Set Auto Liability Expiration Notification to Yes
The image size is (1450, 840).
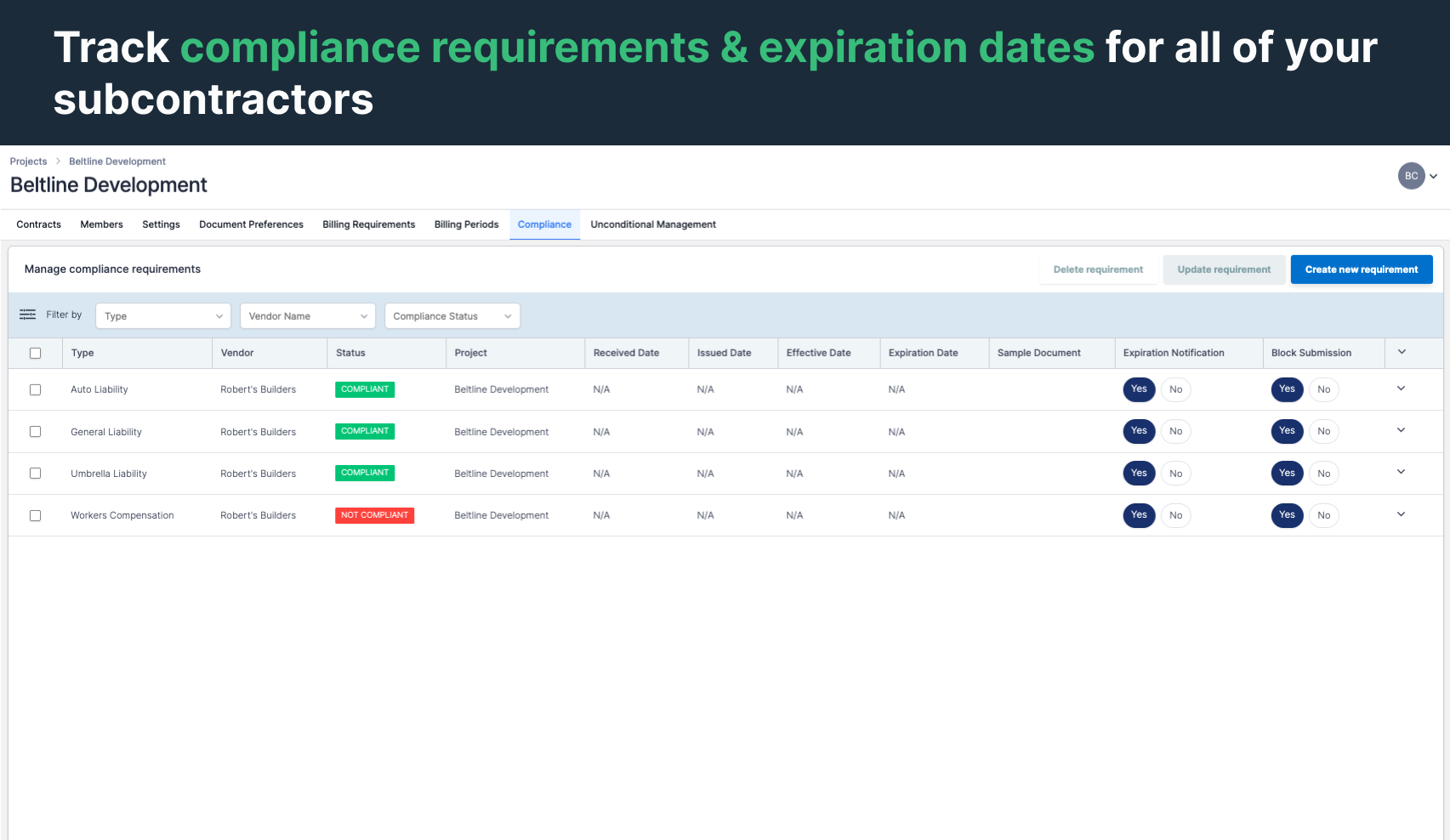pyautogui.click(x=1139, y=389)
